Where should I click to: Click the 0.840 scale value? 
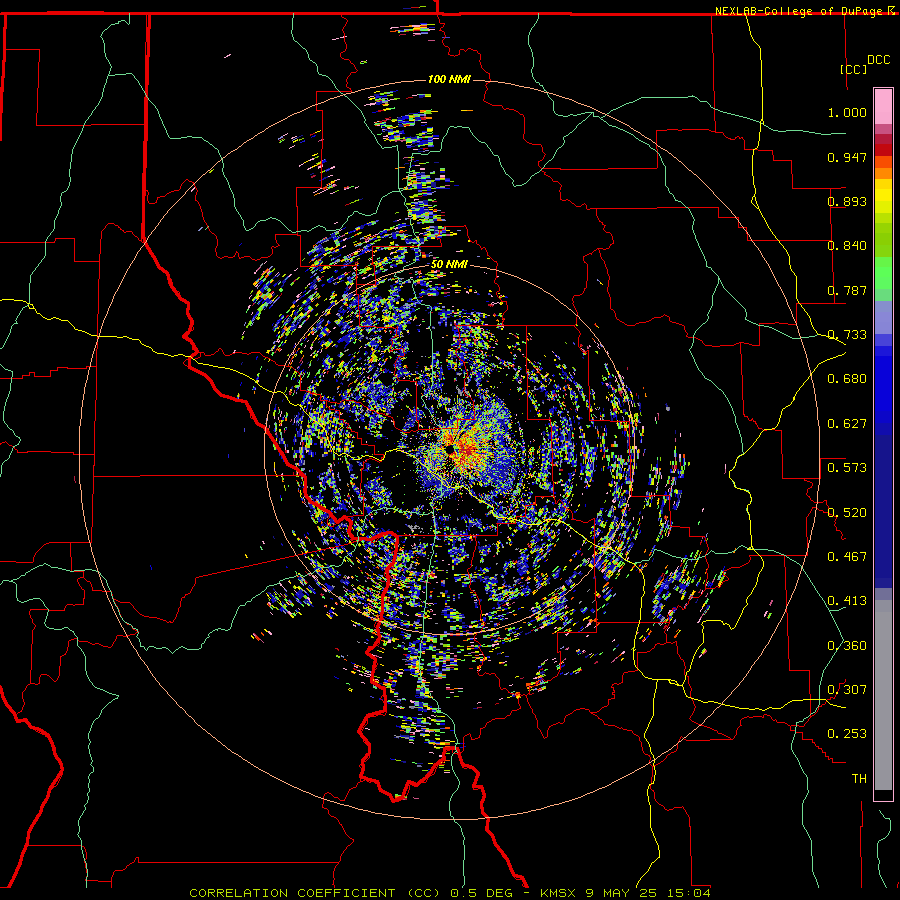(847, 246)
